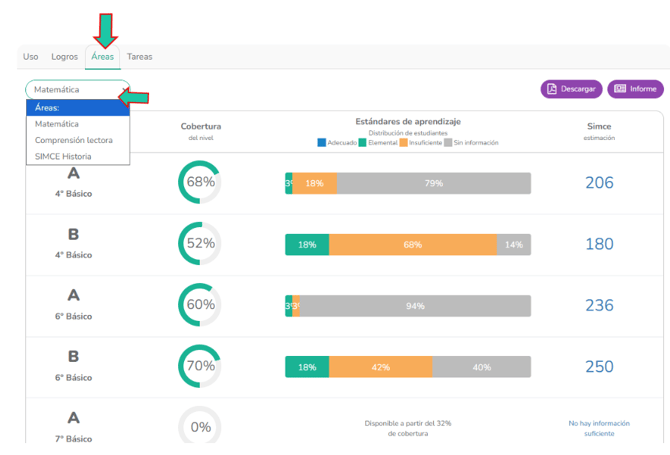Pick the Matemática option in the list
670x455 pixels.
(57, 124)
